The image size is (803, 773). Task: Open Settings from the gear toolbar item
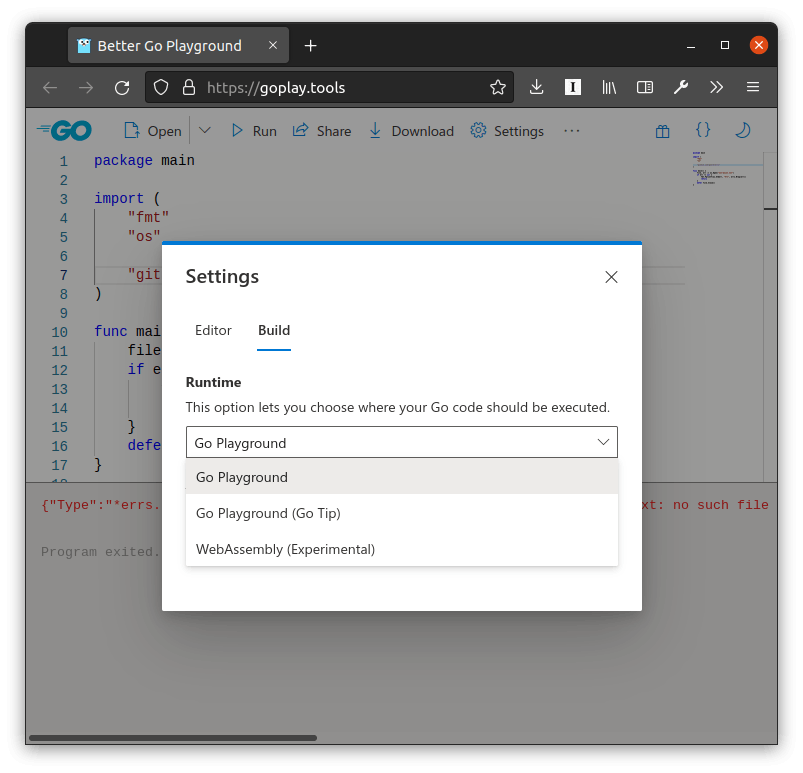point(507,131)
